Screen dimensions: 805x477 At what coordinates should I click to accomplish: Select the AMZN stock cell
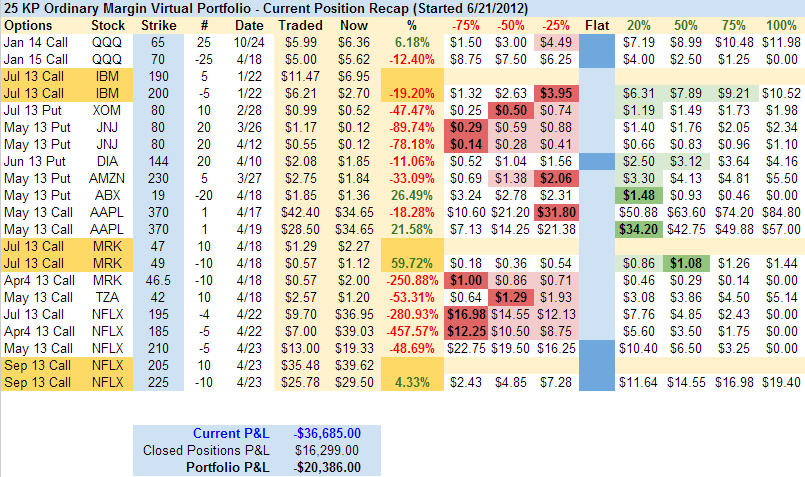[x=103, y=177]
